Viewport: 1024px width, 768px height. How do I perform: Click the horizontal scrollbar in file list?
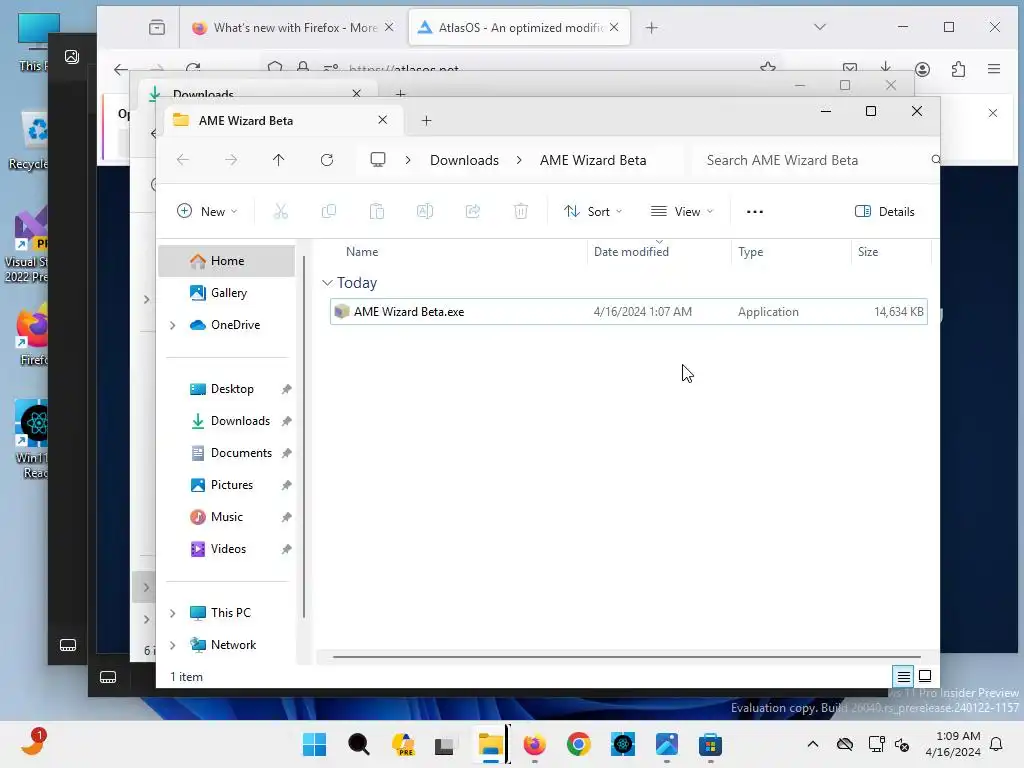tap(626, 656)
